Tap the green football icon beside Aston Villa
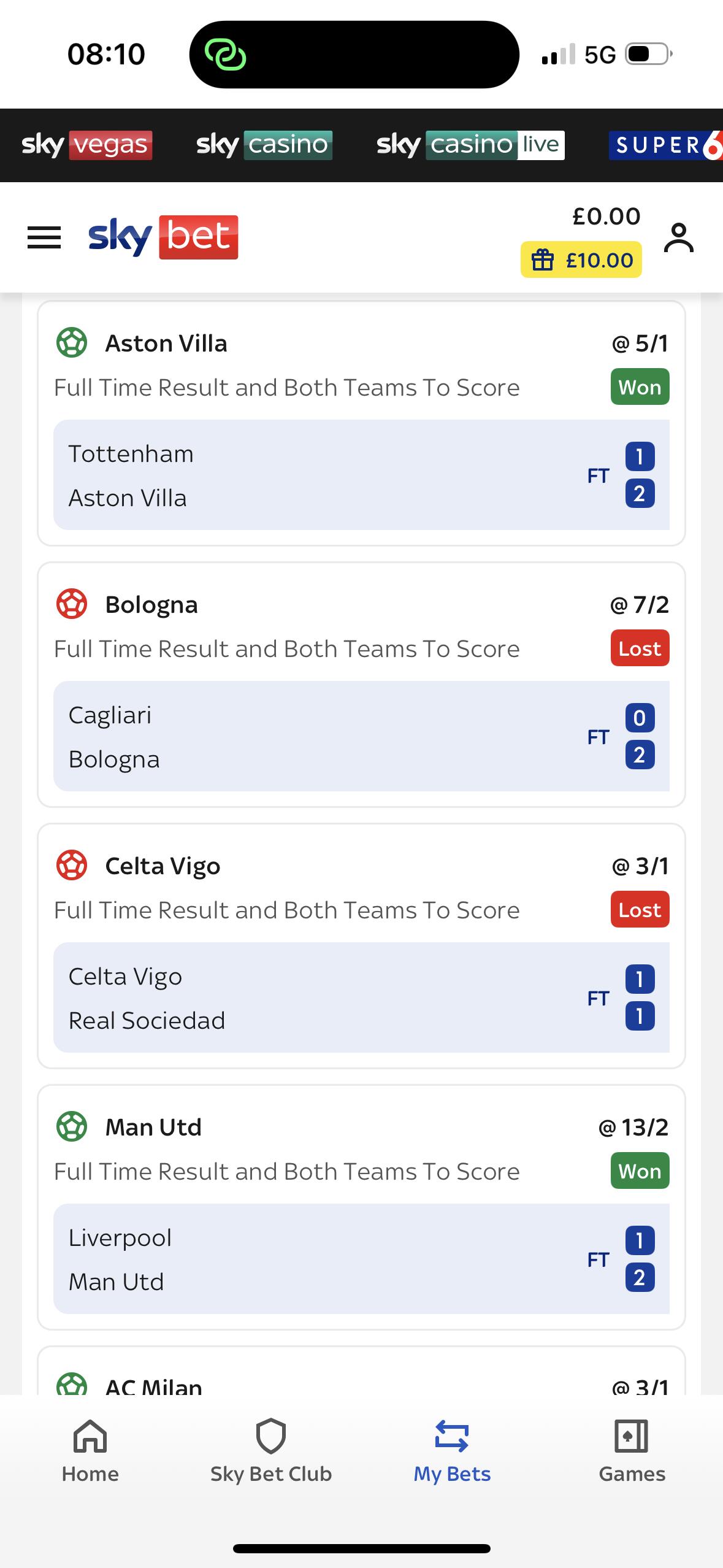723x1568 pixels. click(72, 343)
